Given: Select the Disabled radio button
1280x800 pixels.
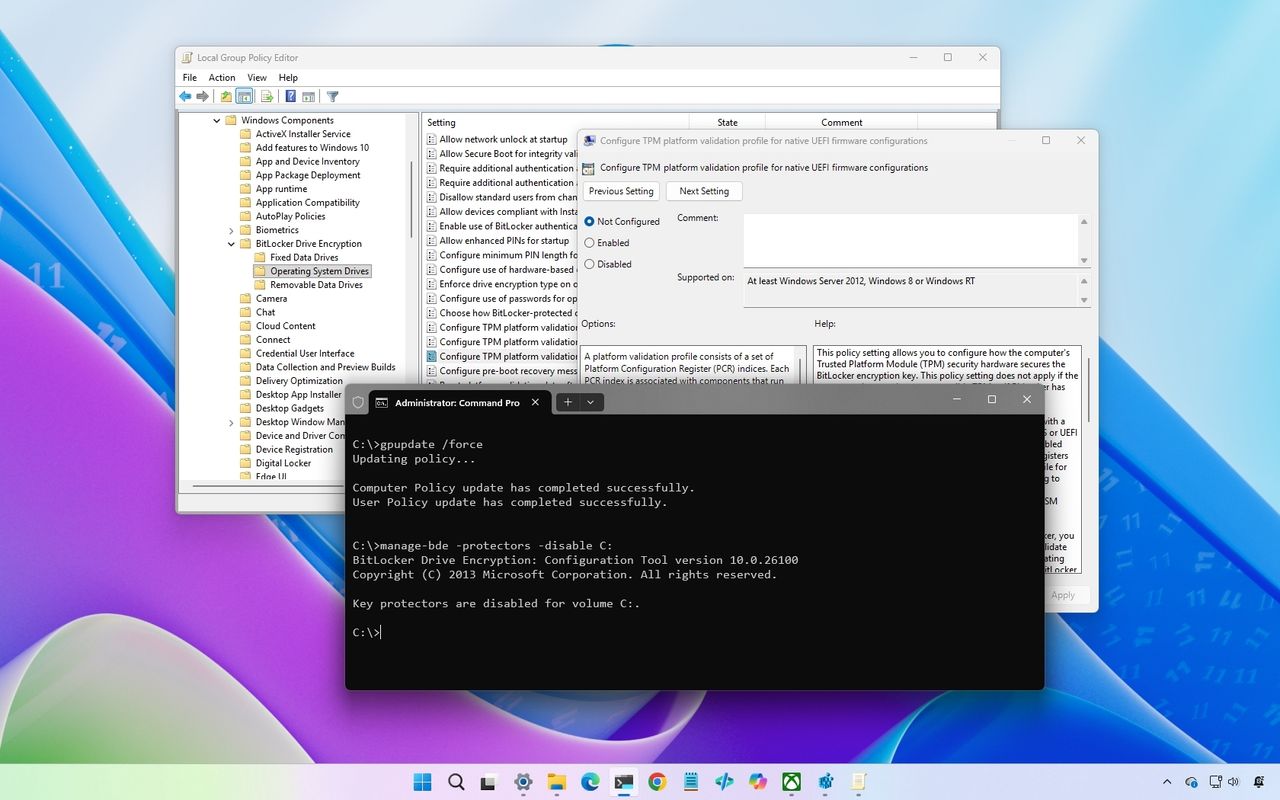Looking at the screenshot, I should (589, 264).
